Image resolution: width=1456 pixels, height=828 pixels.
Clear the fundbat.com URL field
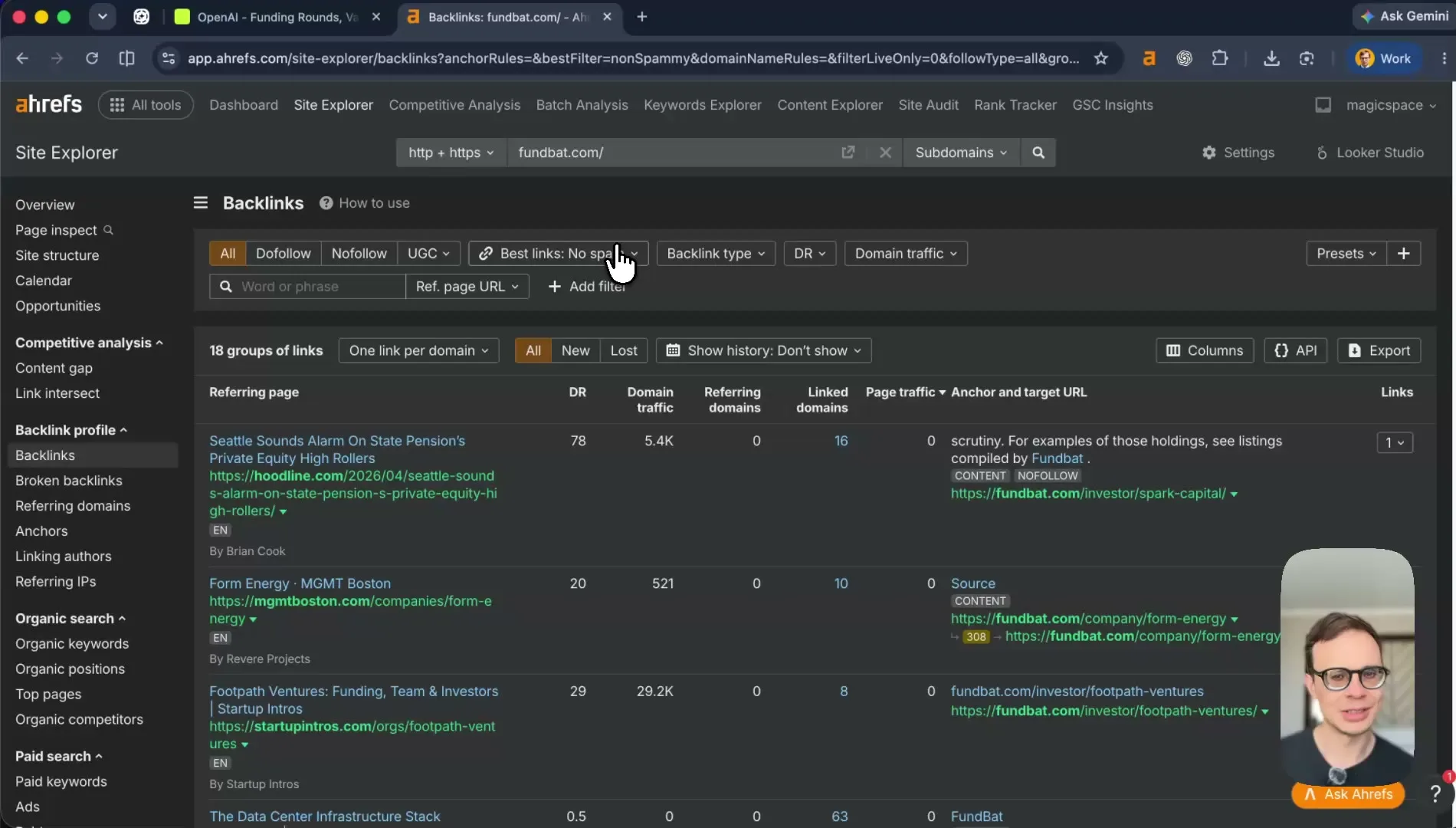(885, 153)
